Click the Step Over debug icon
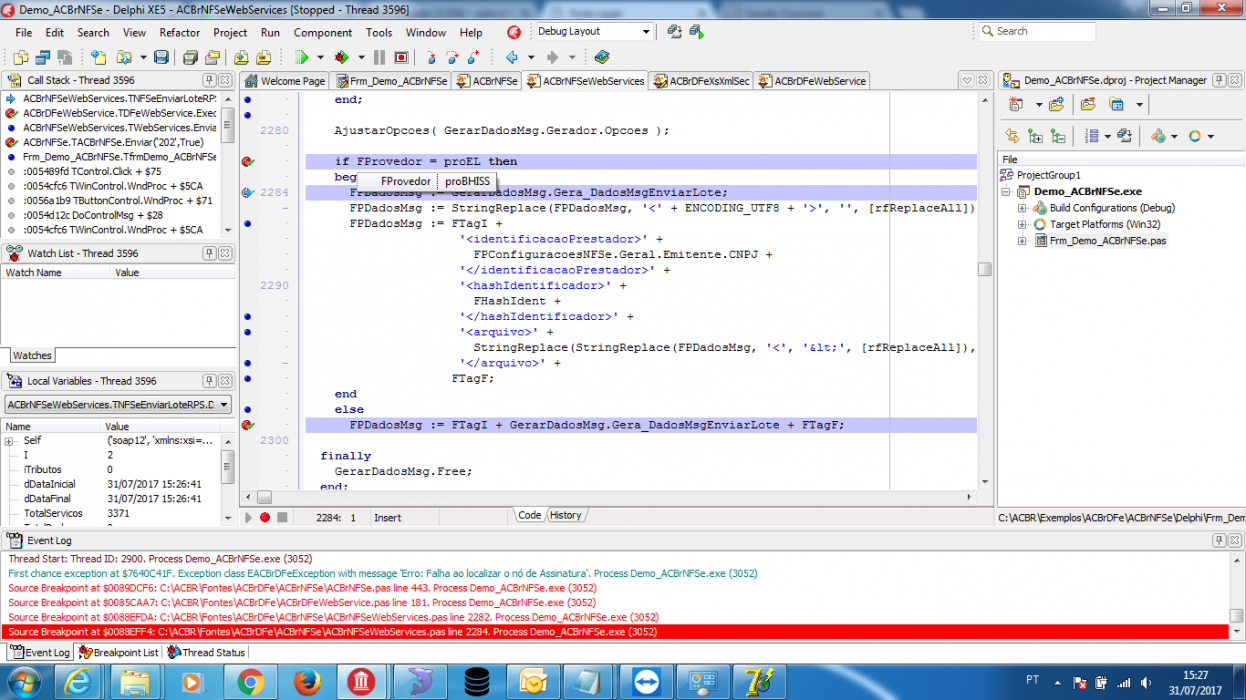This screenshot has height=700, width=1246. tap(452, 58)
